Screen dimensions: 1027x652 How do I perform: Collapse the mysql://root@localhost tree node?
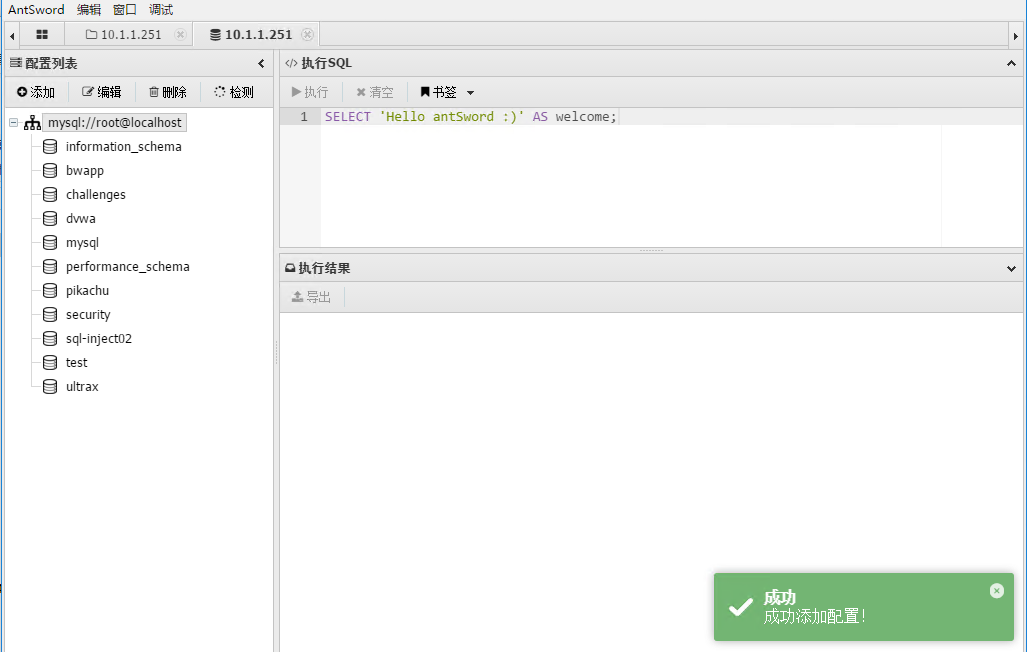pos(14,123)
